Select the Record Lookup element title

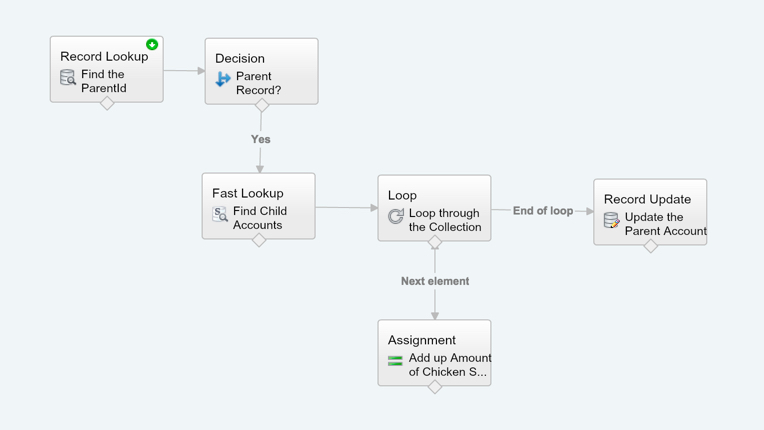(x=104, y=57)
